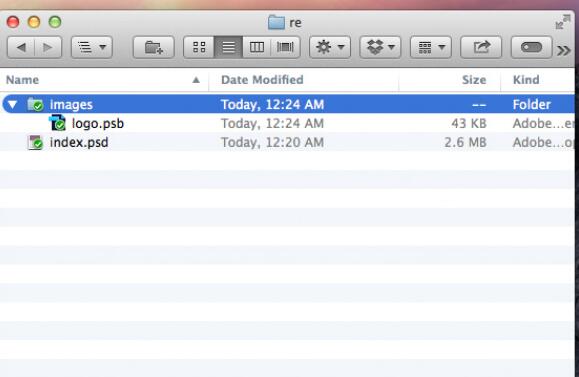Viewport: 579px width, 377px height.
Task: Select the images folder icon
Action: (35, 104)
